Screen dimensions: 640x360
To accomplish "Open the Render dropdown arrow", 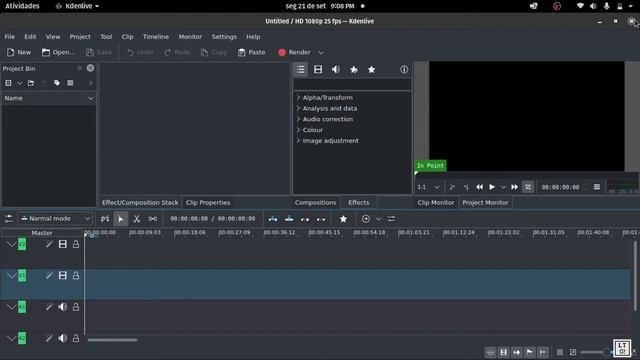I will (x=321, y=53).
